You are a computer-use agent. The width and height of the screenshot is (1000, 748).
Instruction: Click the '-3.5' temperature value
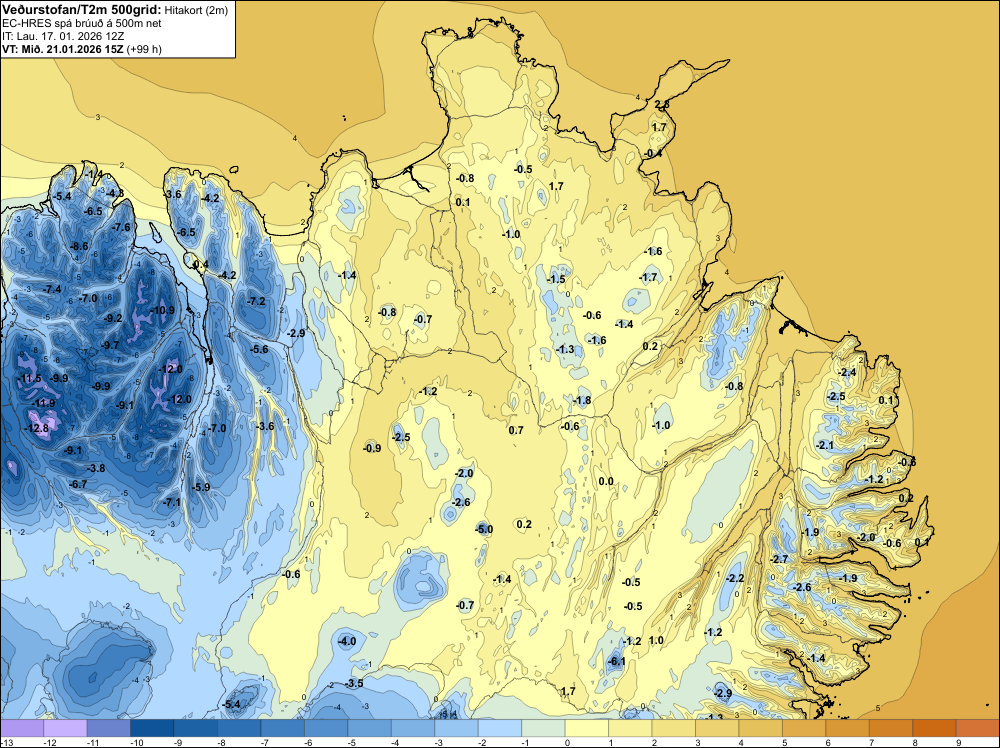pyautogui.click(x=354, y=684)
